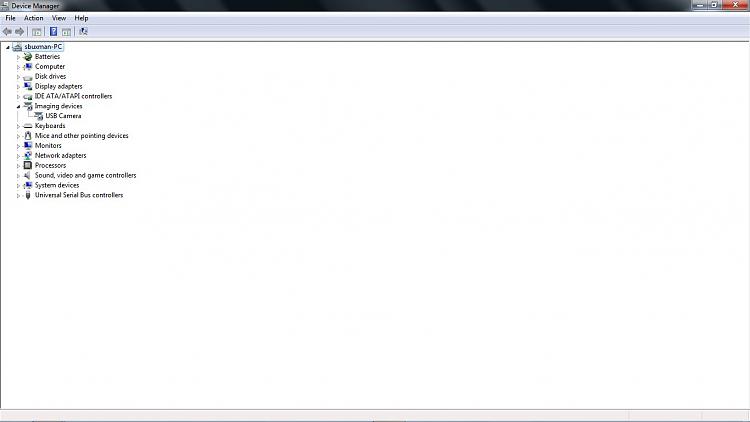750x422 pixels.
Task: Collapse the sbuxman-PC root node
Action: [8, 47]
